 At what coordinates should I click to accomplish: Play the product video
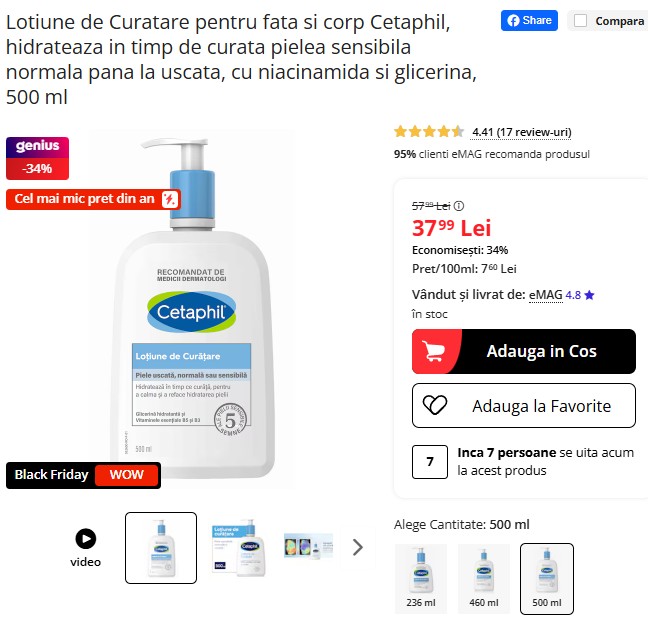click(86, 539)
